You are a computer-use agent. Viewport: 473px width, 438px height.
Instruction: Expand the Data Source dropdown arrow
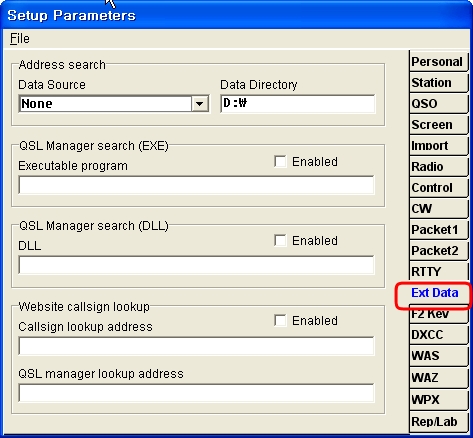(200, 104)
